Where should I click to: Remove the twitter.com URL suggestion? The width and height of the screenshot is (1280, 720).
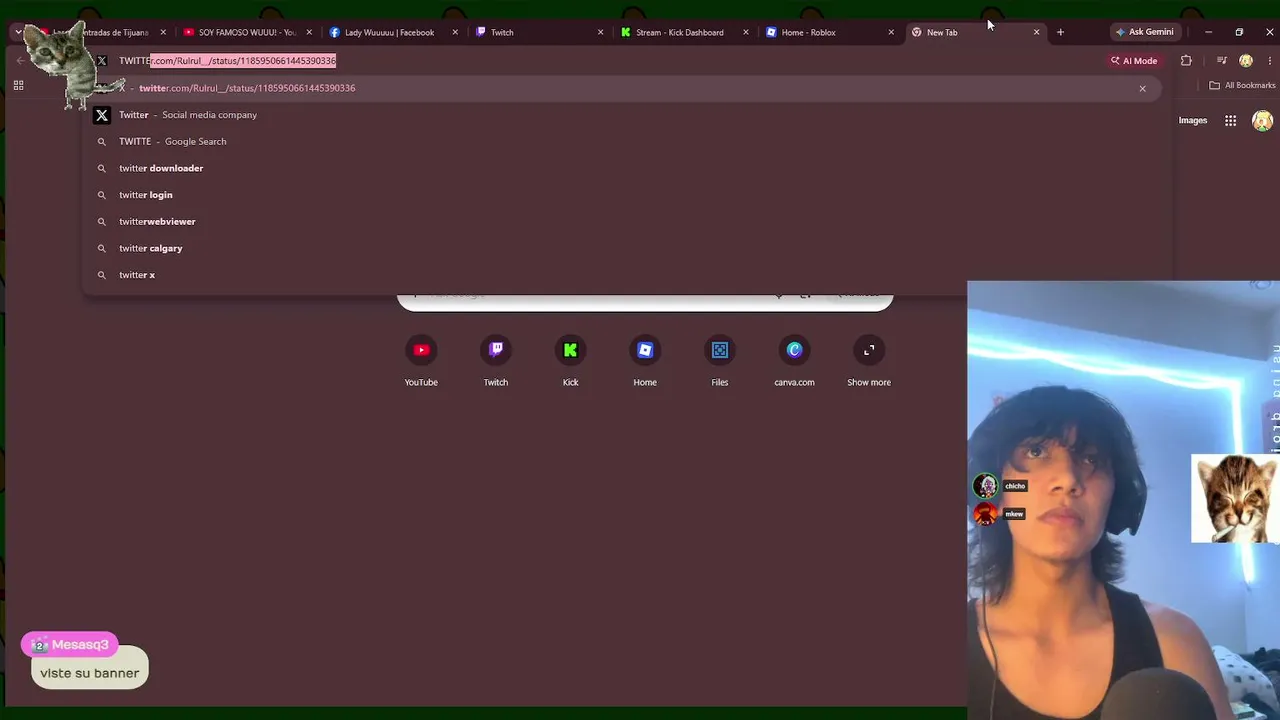click(x=1142, y=88)
